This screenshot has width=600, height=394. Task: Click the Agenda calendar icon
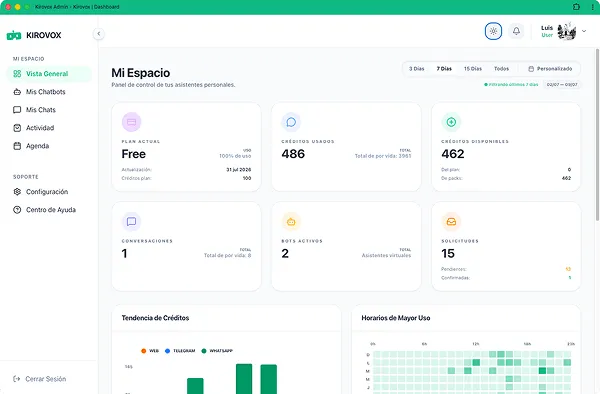click(x=17, y=146)
